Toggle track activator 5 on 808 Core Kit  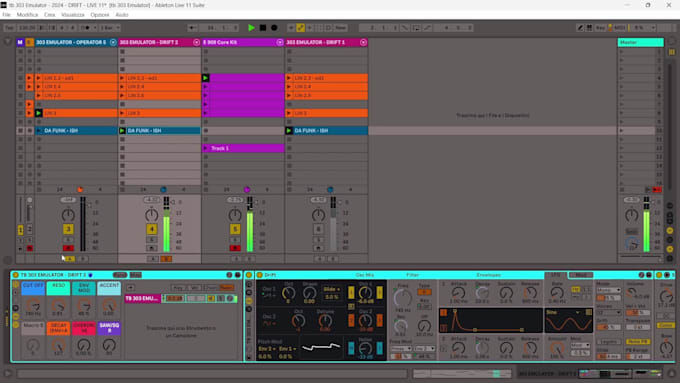(x=235, y=229)
